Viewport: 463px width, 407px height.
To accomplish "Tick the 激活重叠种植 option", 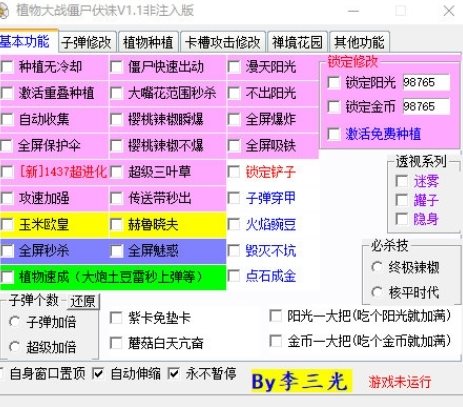I will pyautogui.click(x=7, y=93).
